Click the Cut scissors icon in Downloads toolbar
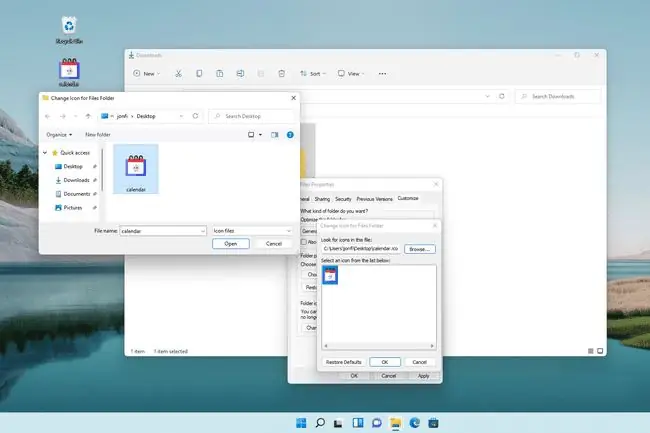 point(178,74)
